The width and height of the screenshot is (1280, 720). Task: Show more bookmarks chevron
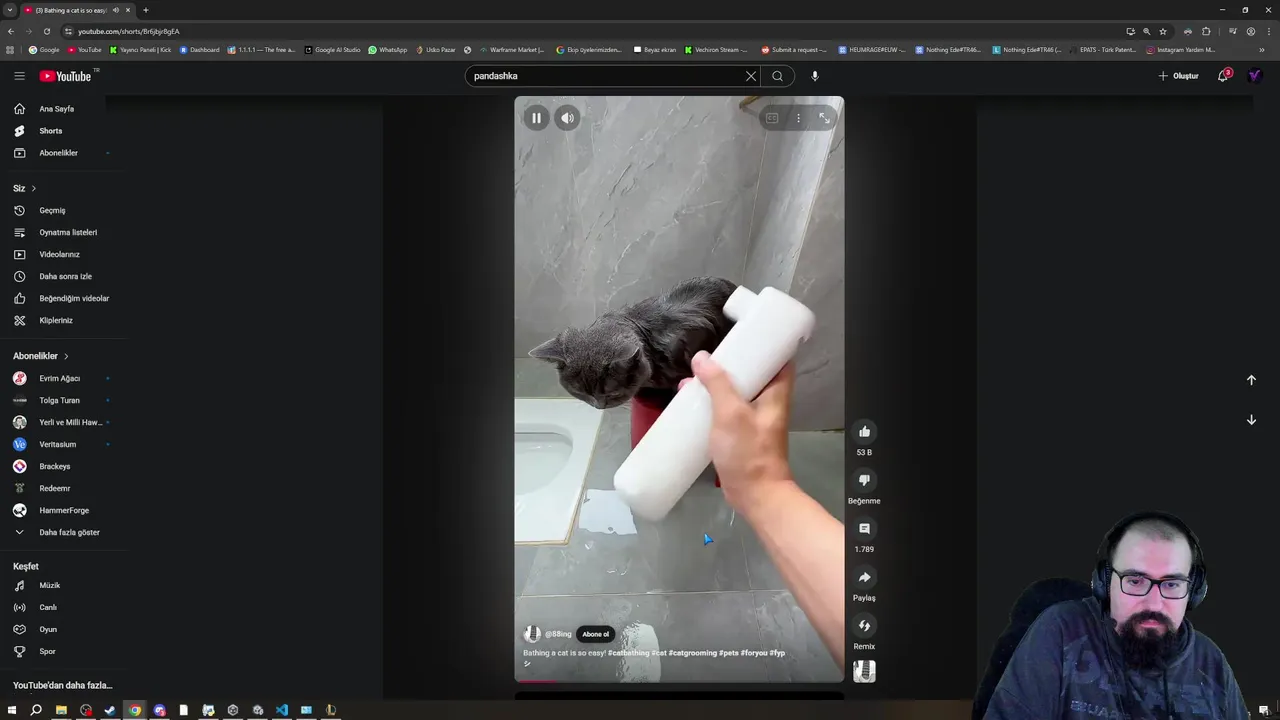[1262, 50]
